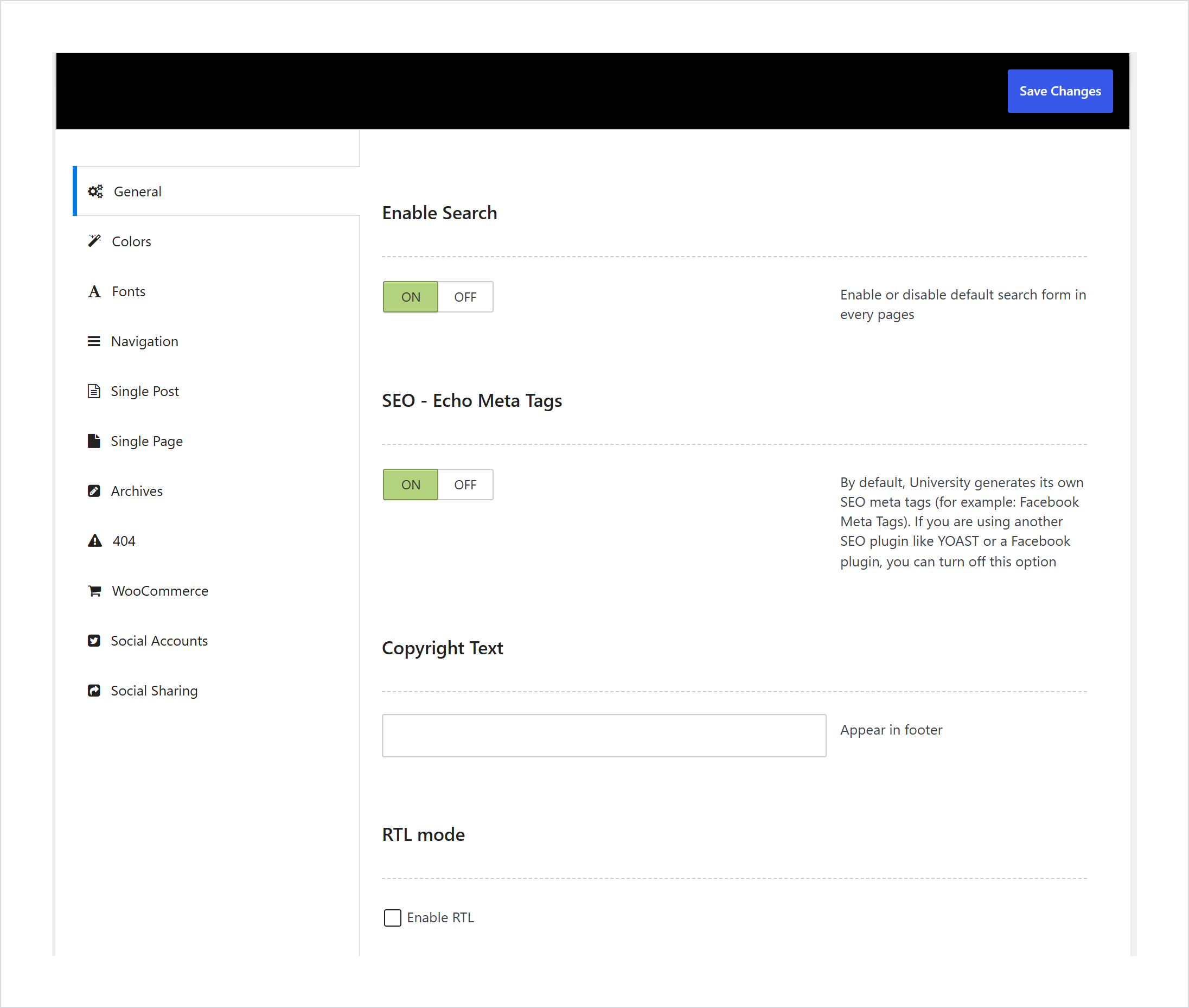Click the Enable Search heading
Screen dimensions: 1189x1008
439,213
